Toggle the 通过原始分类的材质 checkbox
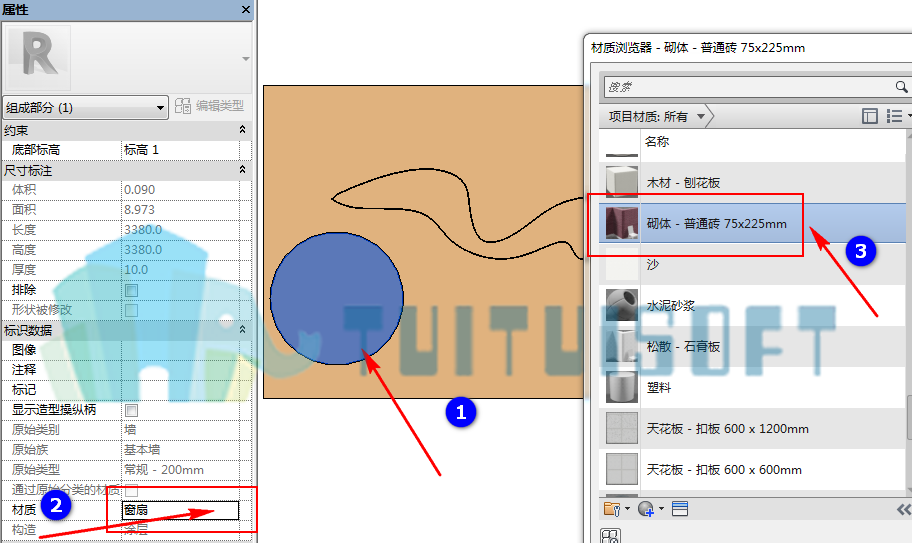 click(x=131, y=490)
